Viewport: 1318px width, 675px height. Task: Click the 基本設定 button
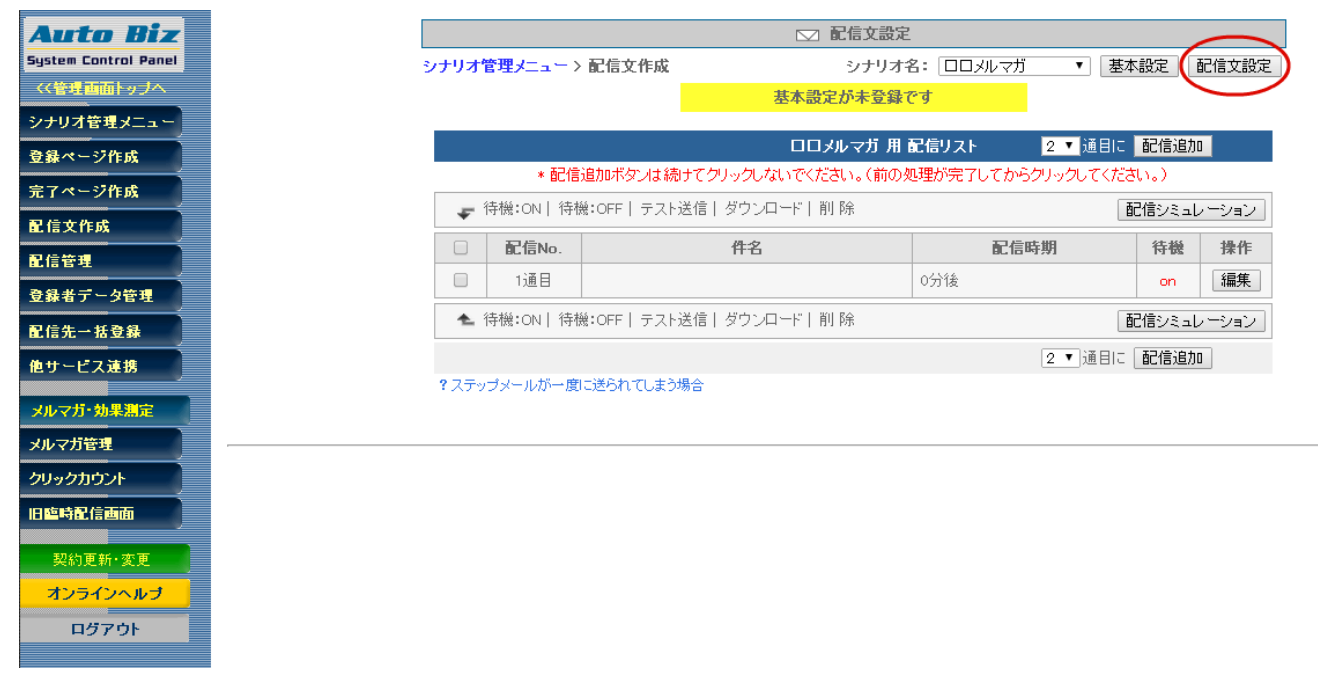[x=1138, y=66]
